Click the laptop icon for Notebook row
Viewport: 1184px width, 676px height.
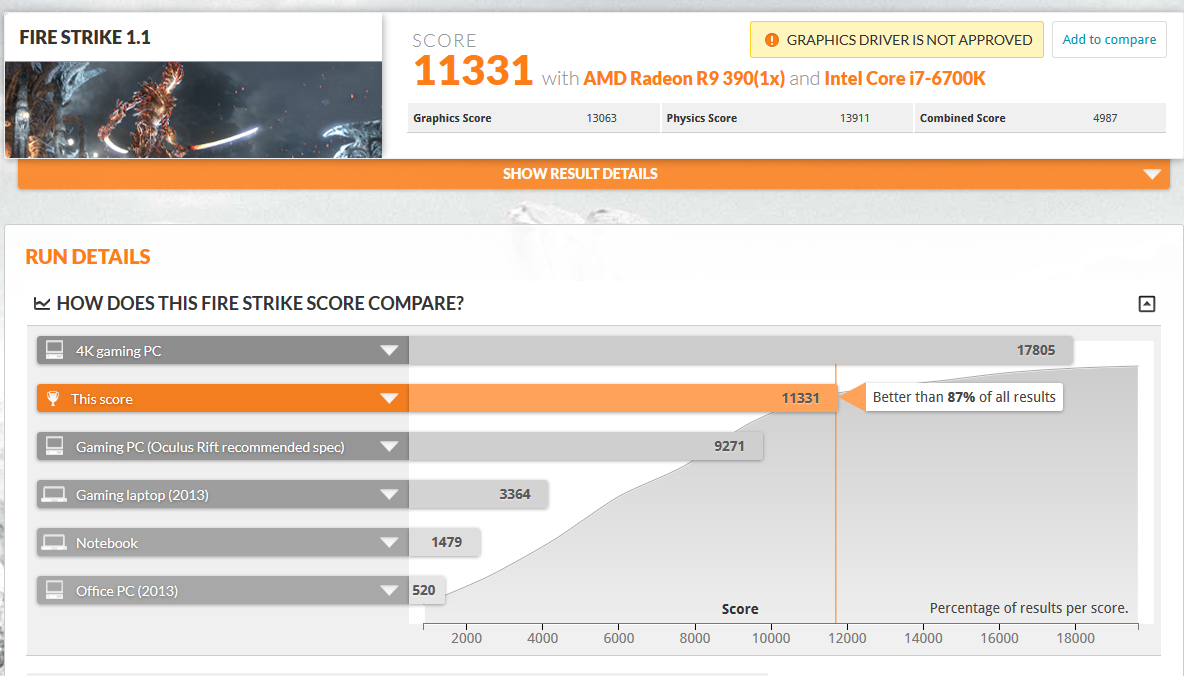tap(54, 542)
